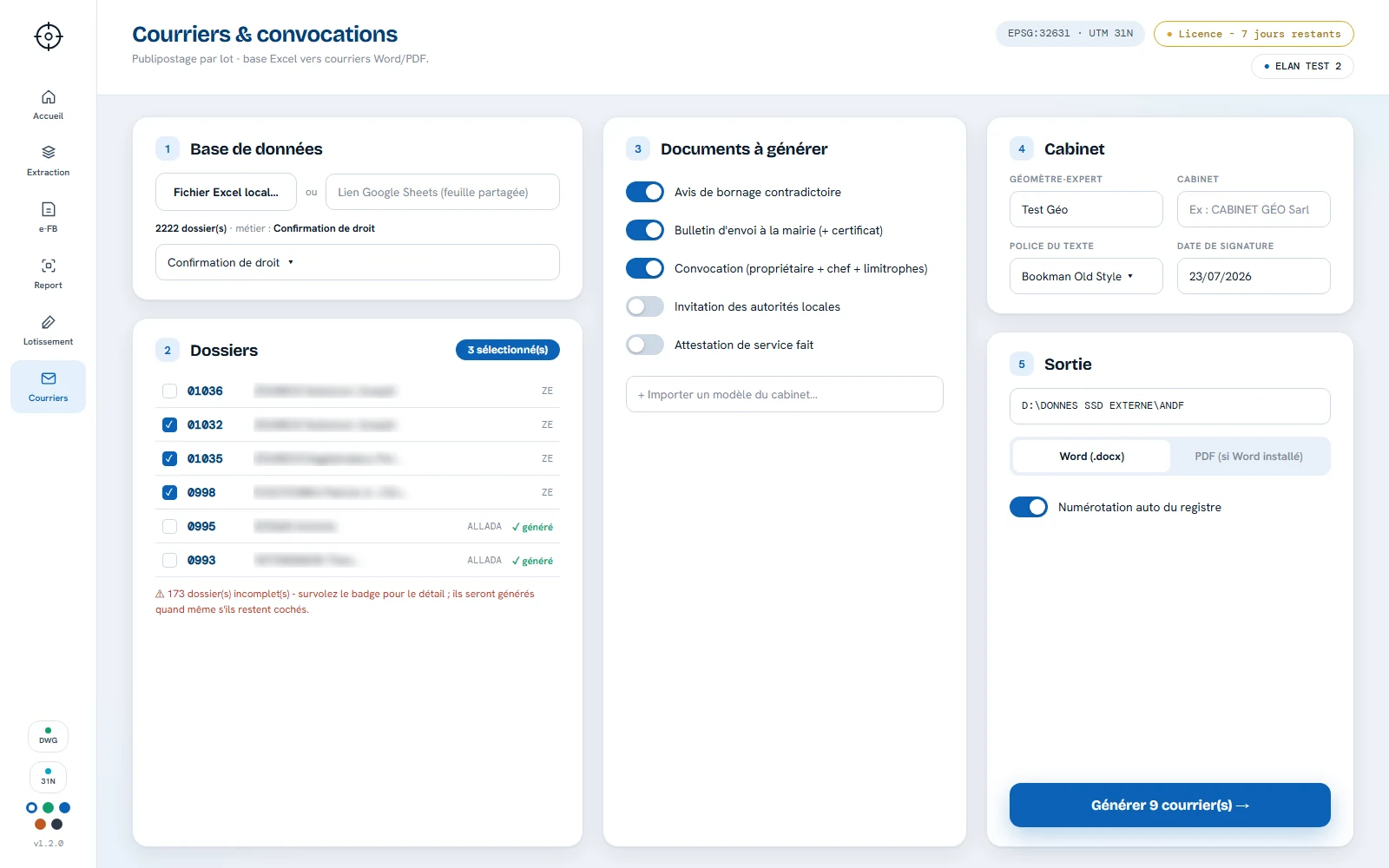Open the e-FB section
The width and height of the screenshot is (1389, 868).
[49, 217]
